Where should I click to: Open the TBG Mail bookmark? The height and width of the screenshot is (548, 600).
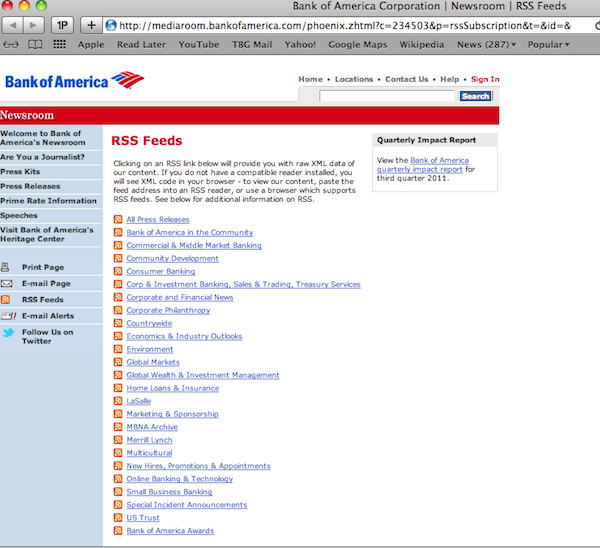click(x=252, y=45)
